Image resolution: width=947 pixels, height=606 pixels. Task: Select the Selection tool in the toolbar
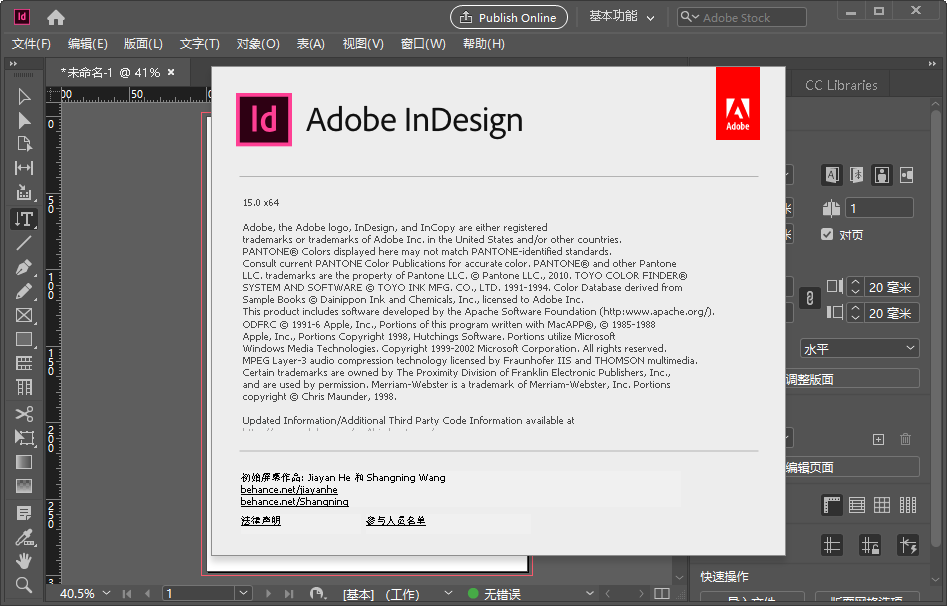[25, 95]
